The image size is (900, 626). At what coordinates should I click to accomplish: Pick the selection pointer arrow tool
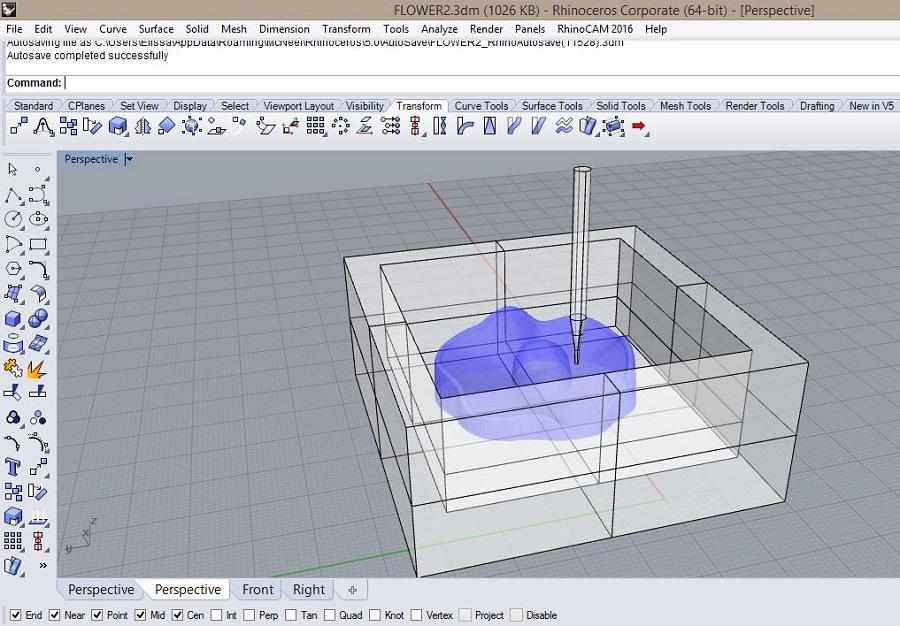[x=13, y=169]
